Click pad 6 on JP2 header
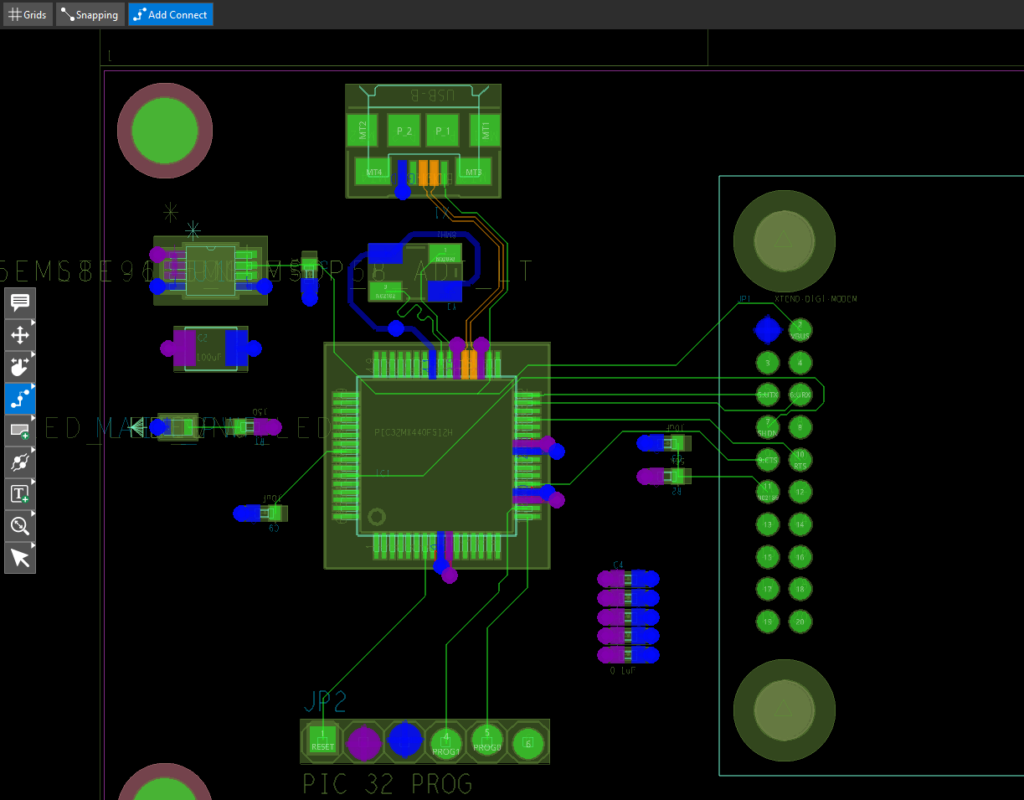Viewport: 1024px width, 800px height. [x=528, y=743]
